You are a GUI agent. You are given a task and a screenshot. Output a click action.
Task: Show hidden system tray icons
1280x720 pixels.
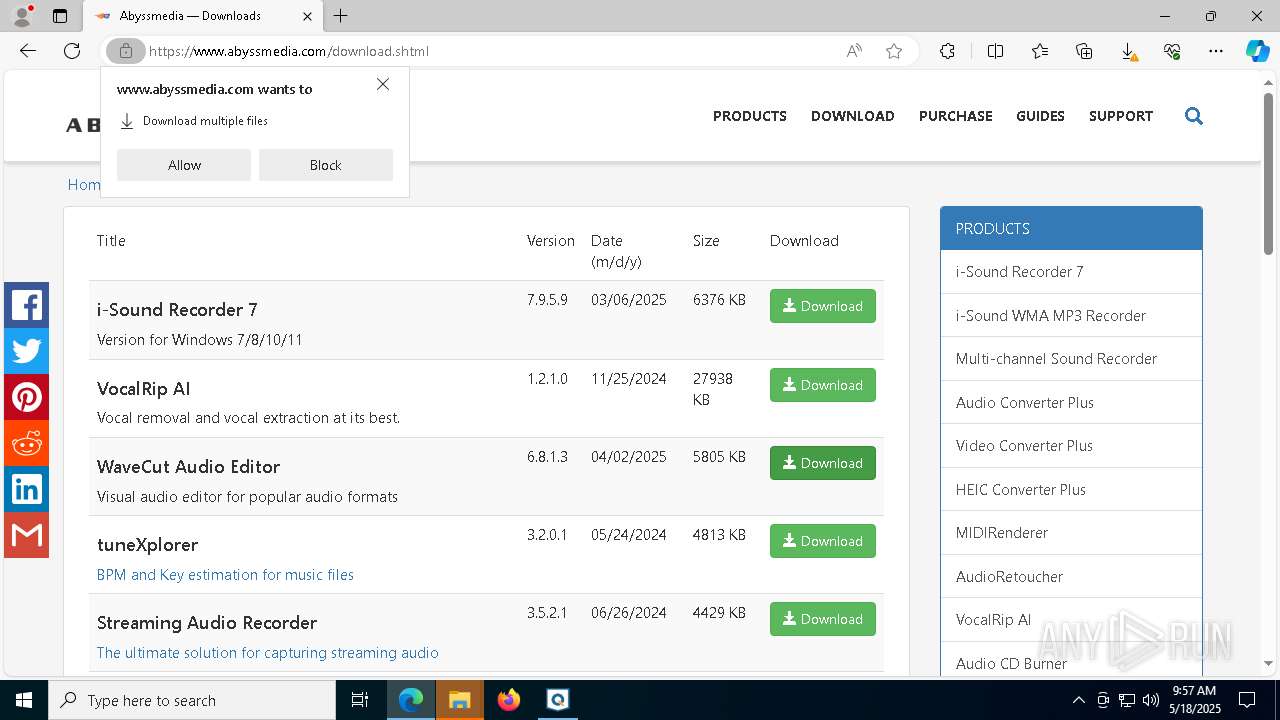[x=1078, y=700]
